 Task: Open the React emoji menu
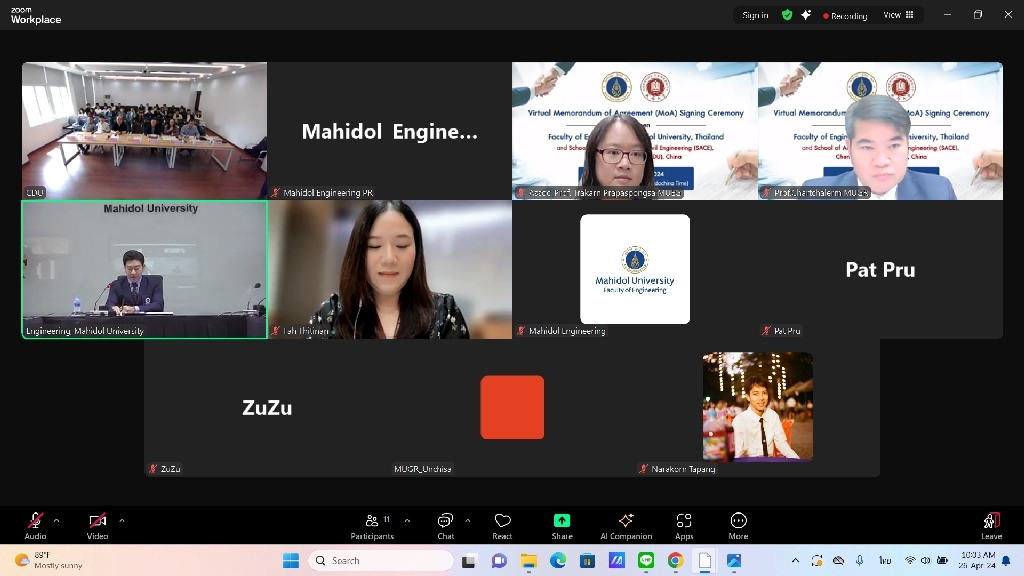coord(502,525)
